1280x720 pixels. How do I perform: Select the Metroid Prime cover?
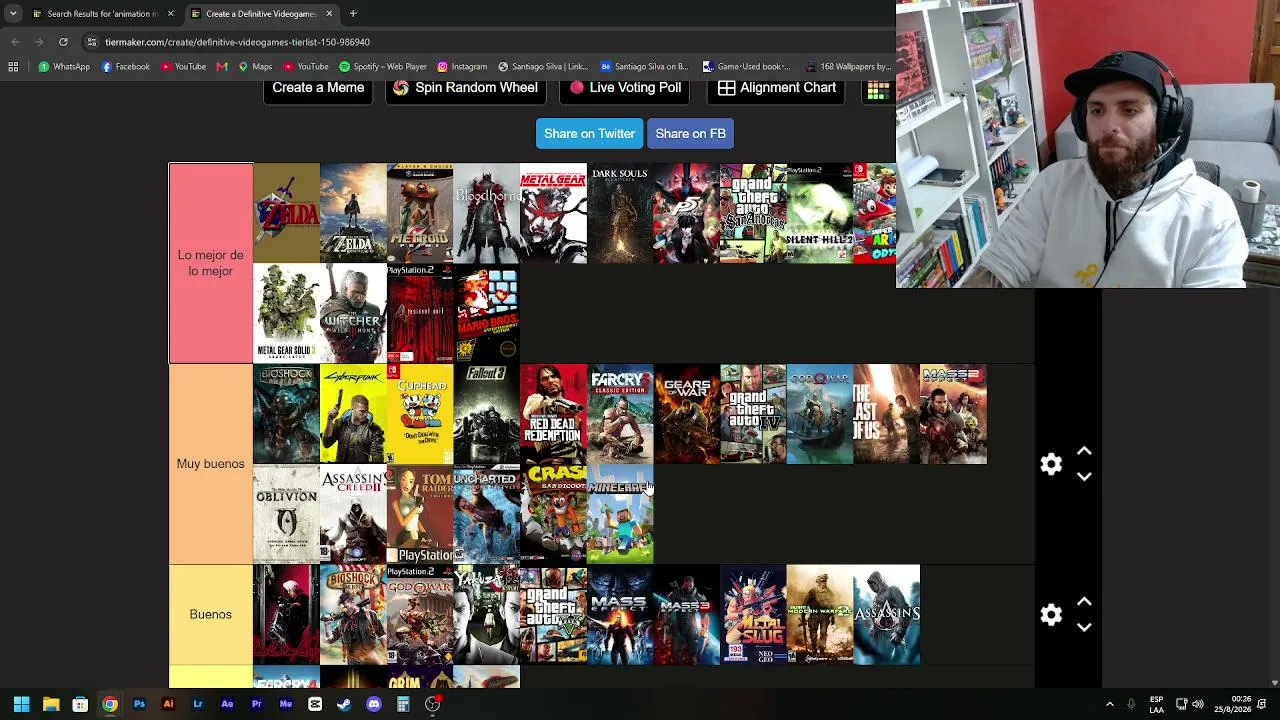[420, 213]
